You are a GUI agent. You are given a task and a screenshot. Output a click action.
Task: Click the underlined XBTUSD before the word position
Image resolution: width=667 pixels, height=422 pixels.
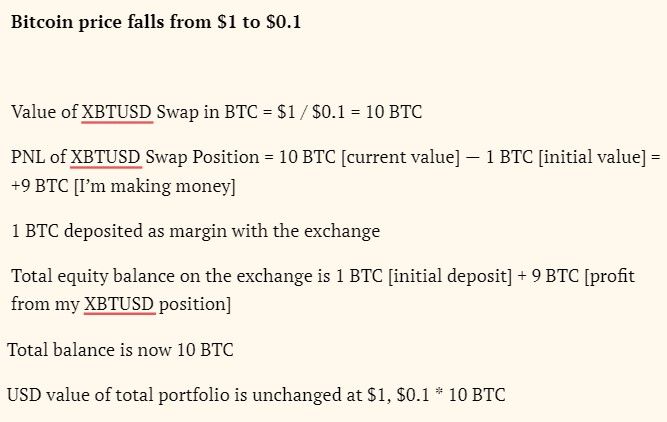(x=119, y=303)
